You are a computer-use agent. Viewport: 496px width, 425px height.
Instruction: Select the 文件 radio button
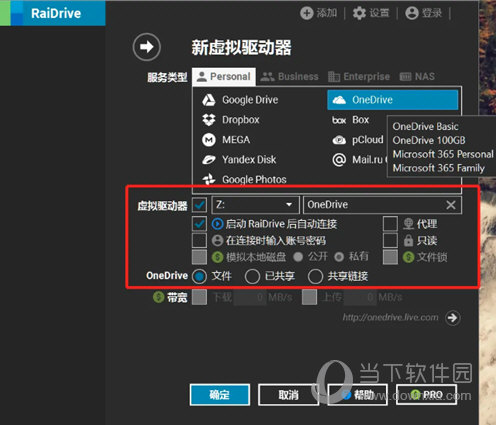click(199, 276)
